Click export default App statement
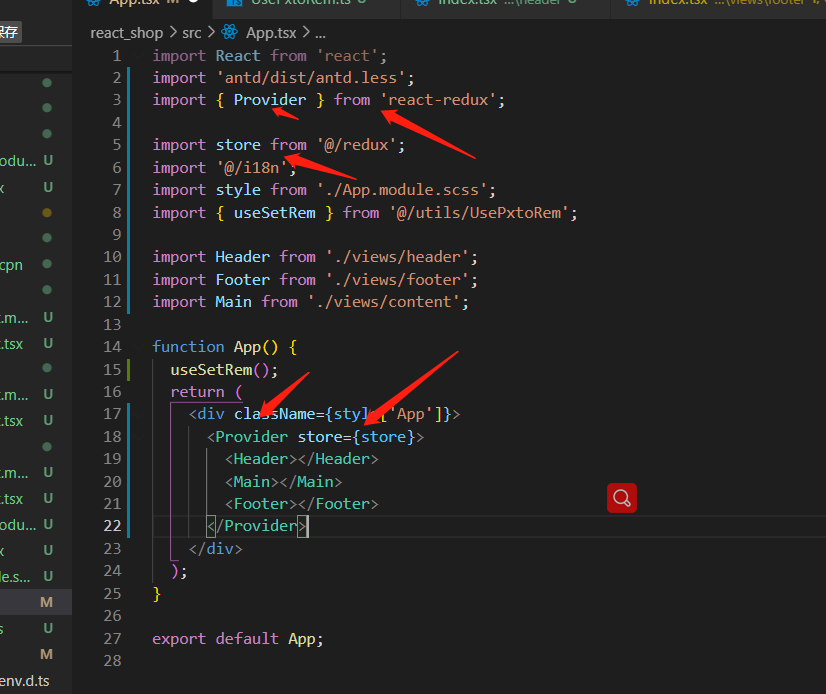This screenshot has width=826, height=694. pos(238,638)
